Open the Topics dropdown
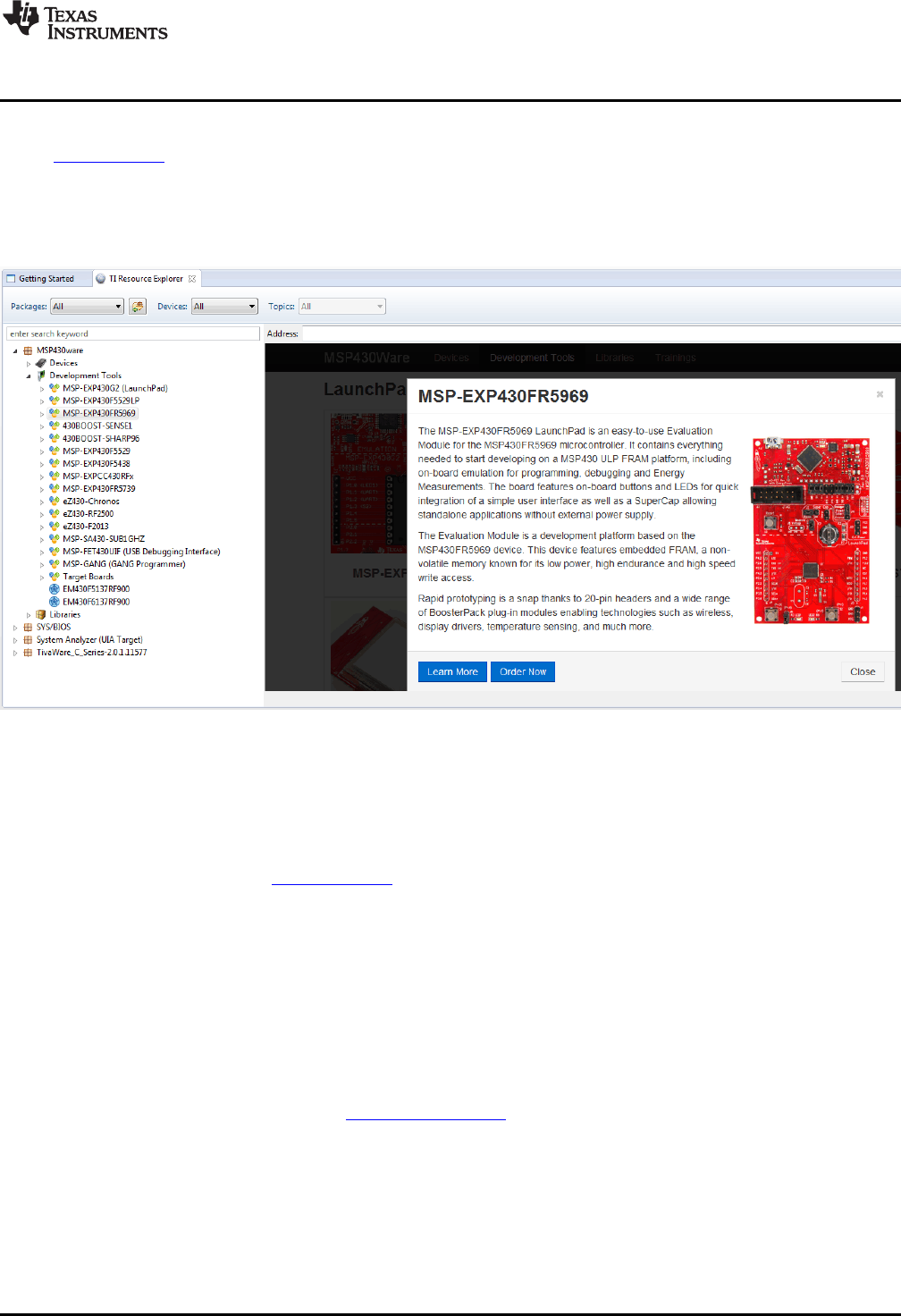The image size is (901, 1316). (341, 307)
